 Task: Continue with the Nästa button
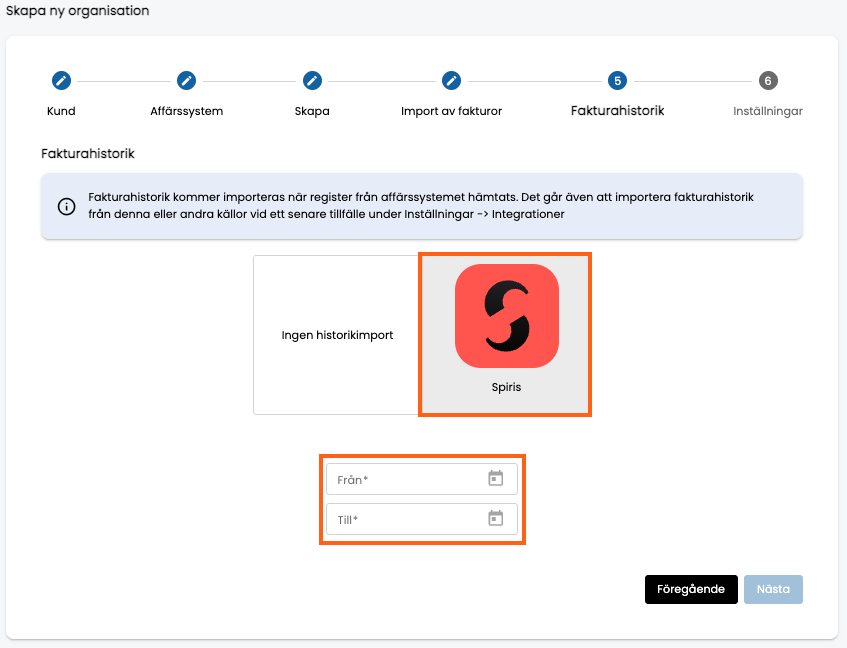773,589
